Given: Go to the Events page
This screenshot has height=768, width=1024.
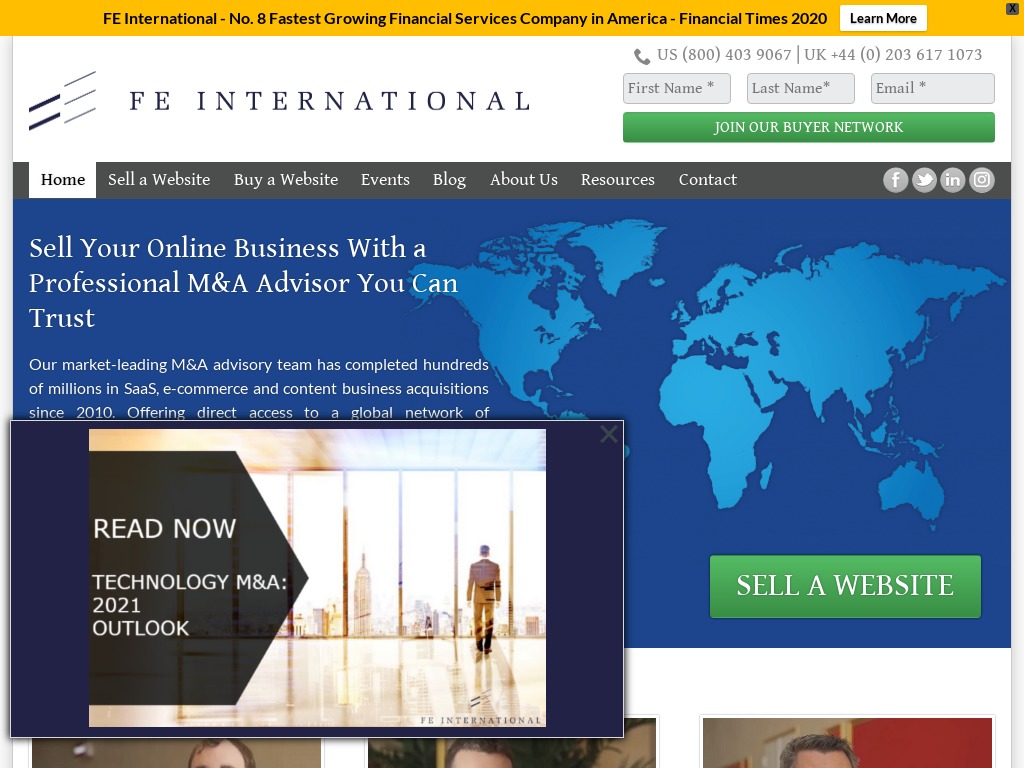Looking at the screenshot, I should coord(385,180).
